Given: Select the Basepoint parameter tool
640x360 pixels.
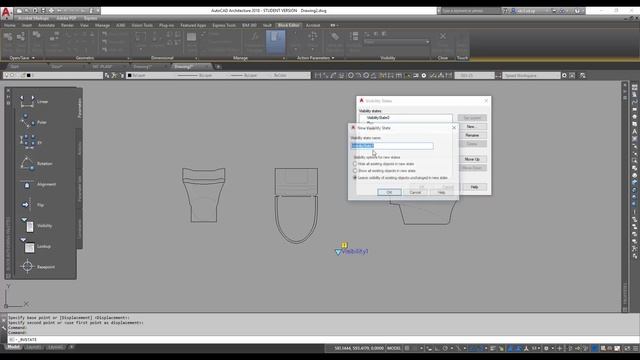Looking at the screenshot, I should click(x=38, y=267).
